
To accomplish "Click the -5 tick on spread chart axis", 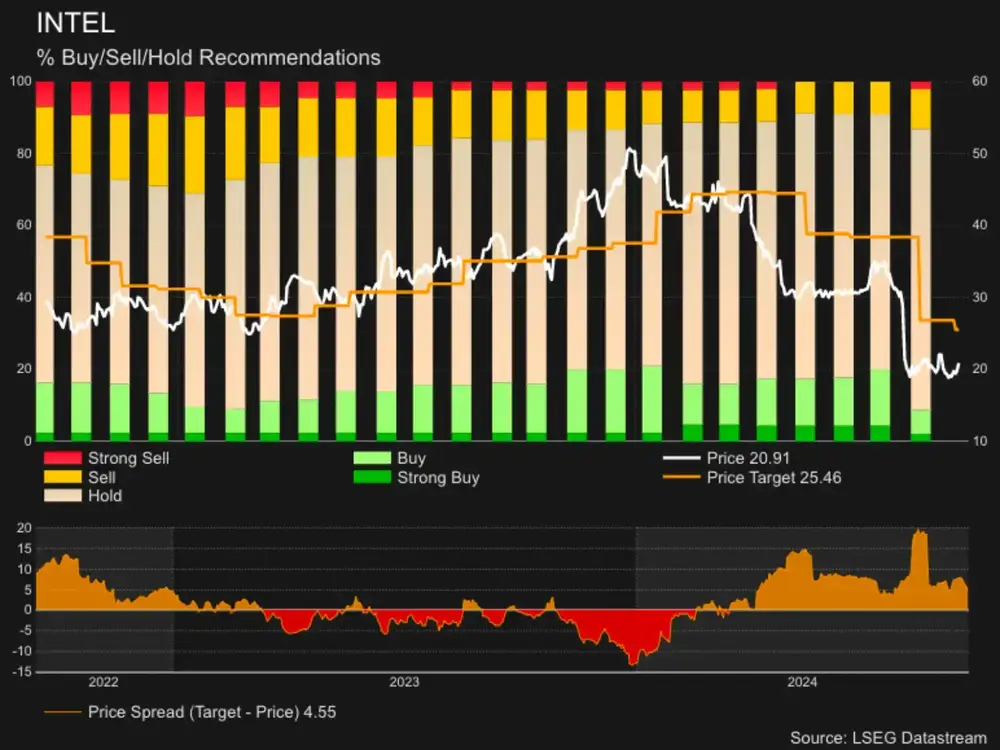I will coord(24,630).
